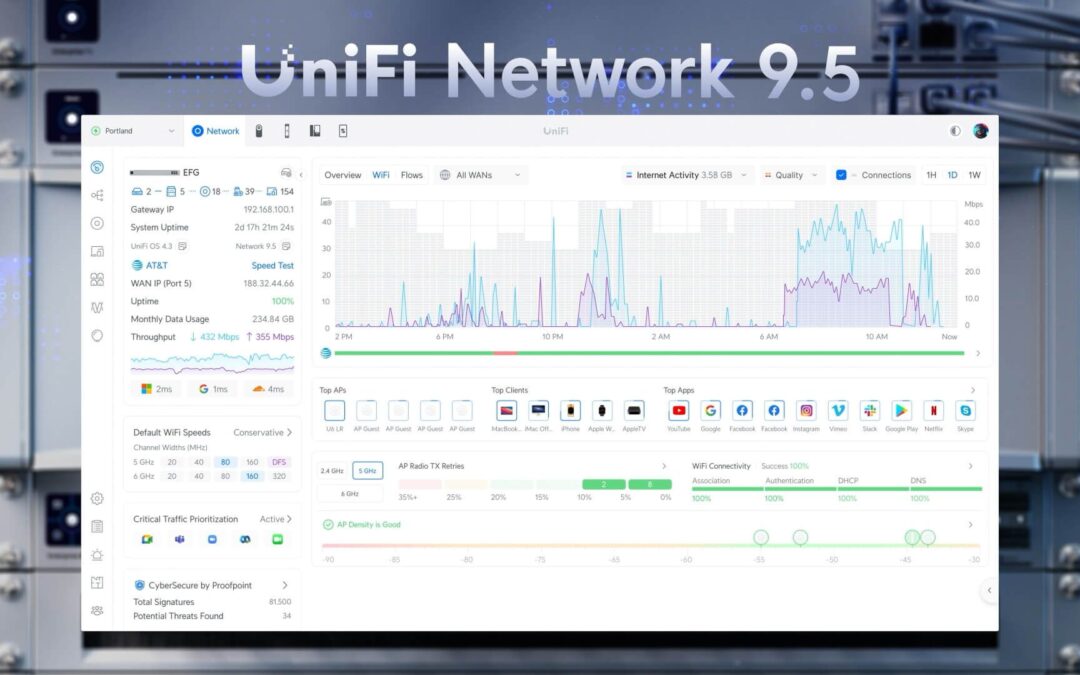Switch to the Overview tab
1080x675 pixels.
(x=343, y=175)
